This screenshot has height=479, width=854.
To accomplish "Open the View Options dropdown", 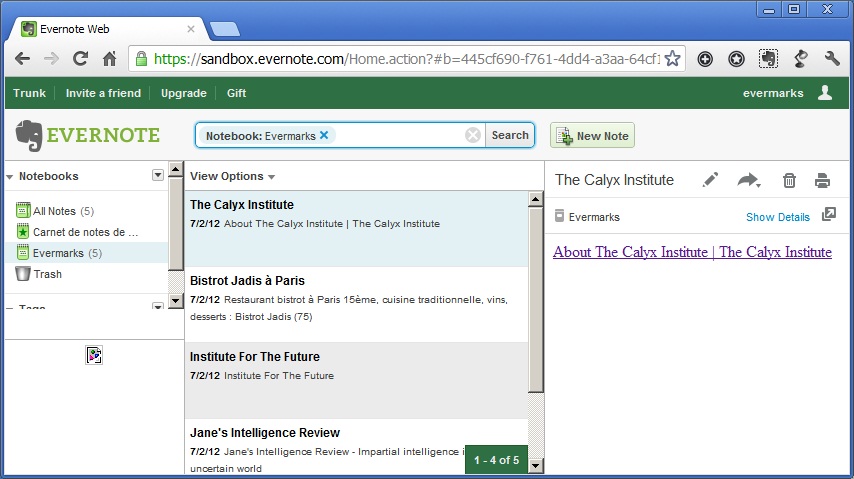I will [x=233, y=176].
